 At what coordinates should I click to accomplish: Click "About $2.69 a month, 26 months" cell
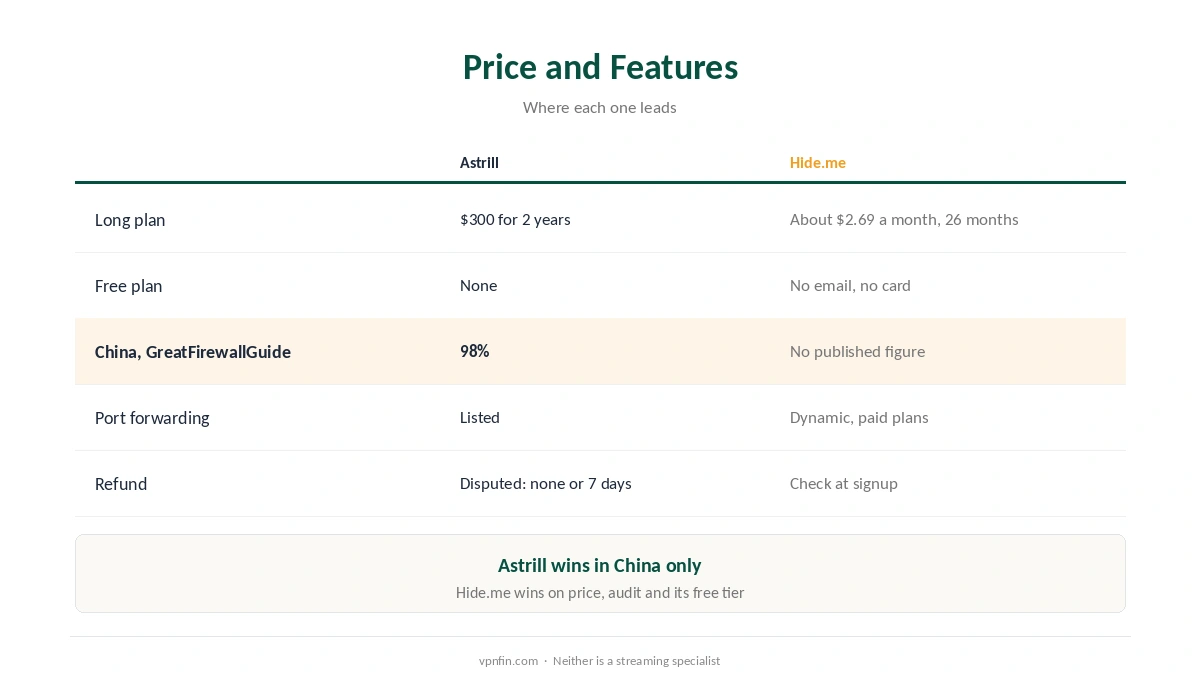click(904, 219)
